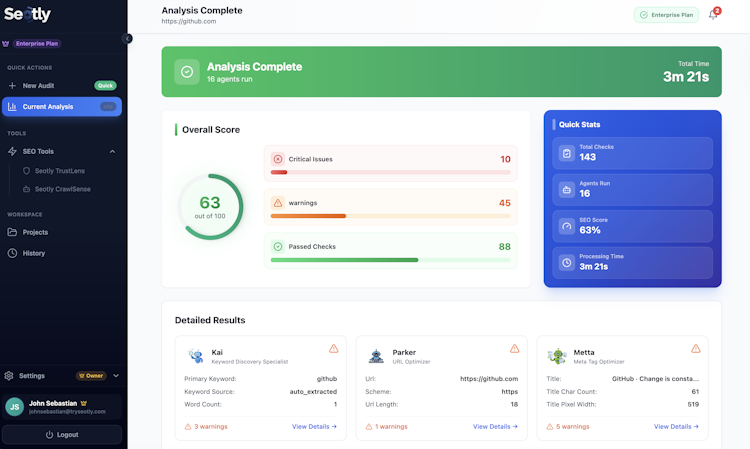Screen dimensions: 750x449
Task: Click the Title value GitHub - Change is consta...
Action: pos(655,379)
